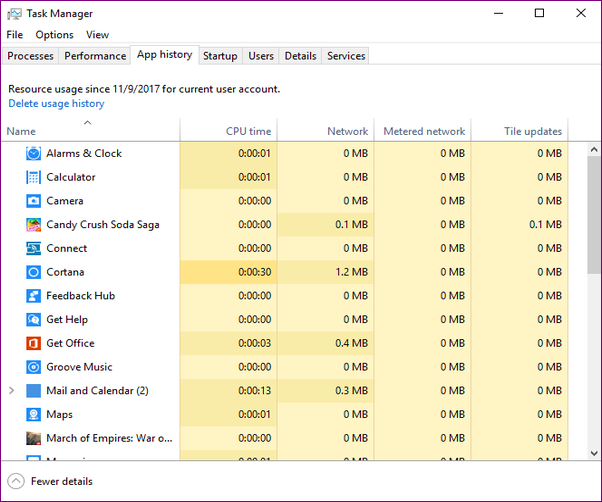Switch to the Performance tab
Screen dimensions: 602x502
95,56
